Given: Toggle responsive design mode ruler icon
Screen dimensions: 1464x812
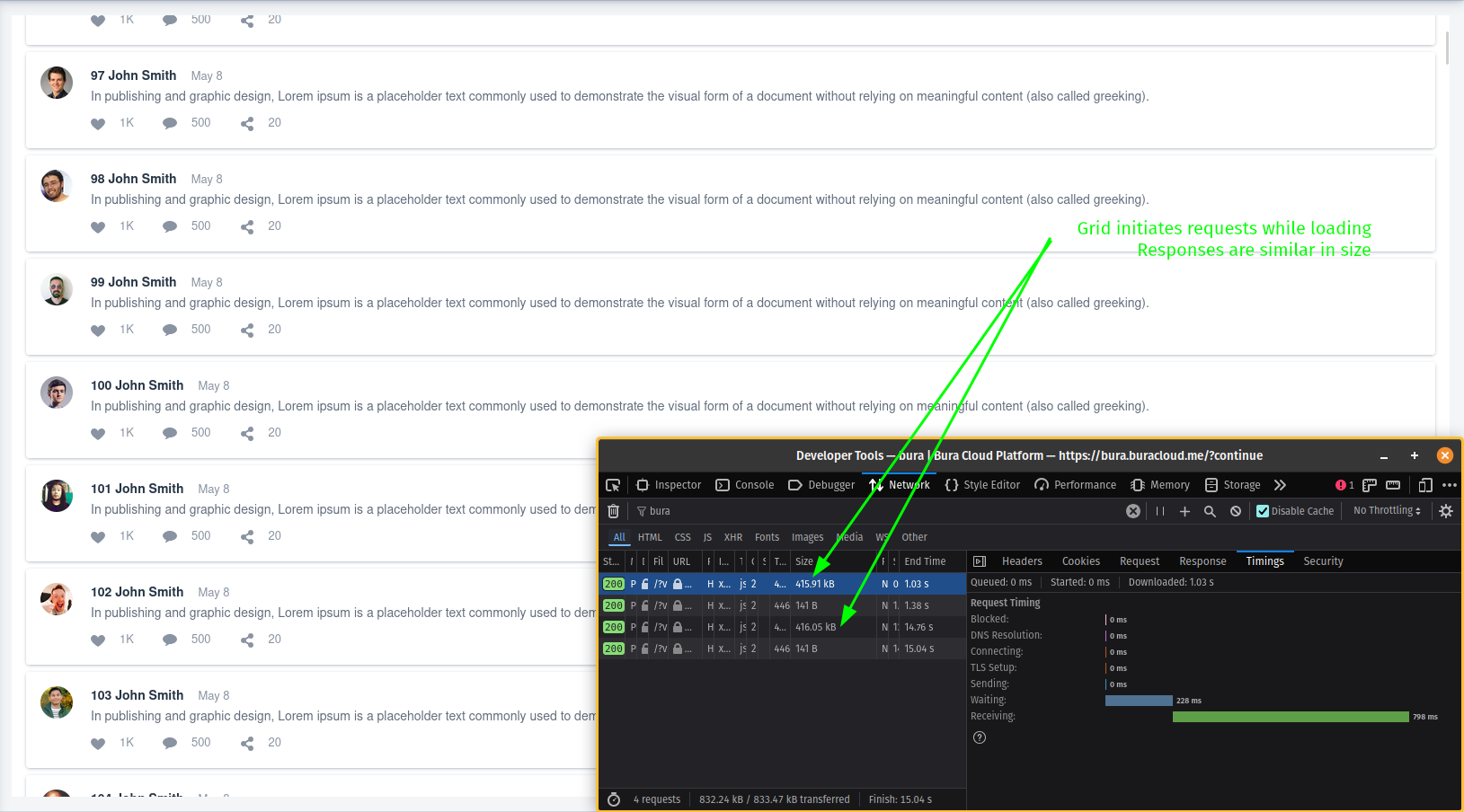Looking at the screenshot, I should pyautogui.click(x=1393, y=485).
